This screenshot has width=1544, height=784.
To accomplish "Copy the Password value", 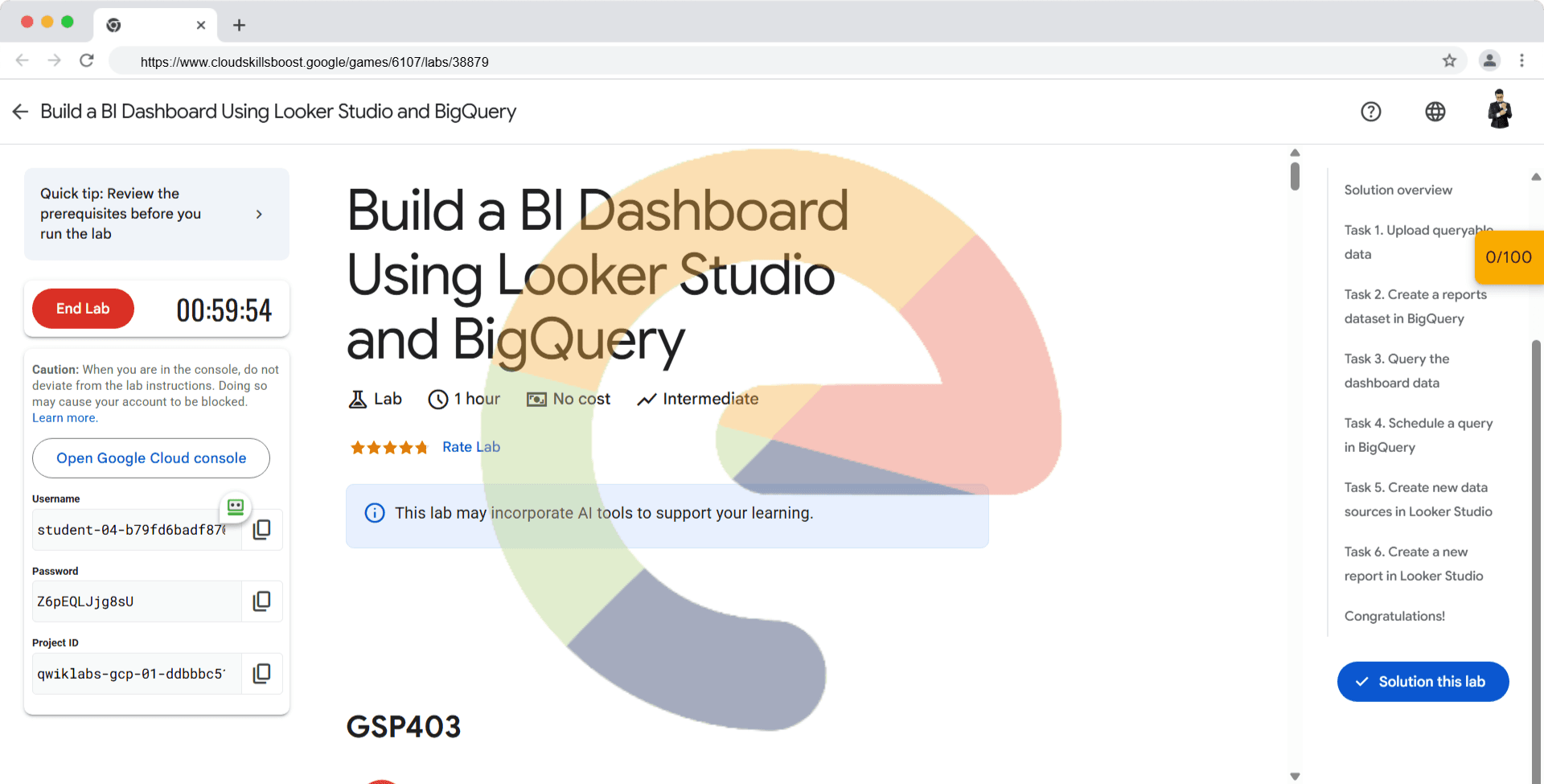I will pos(261,601).
